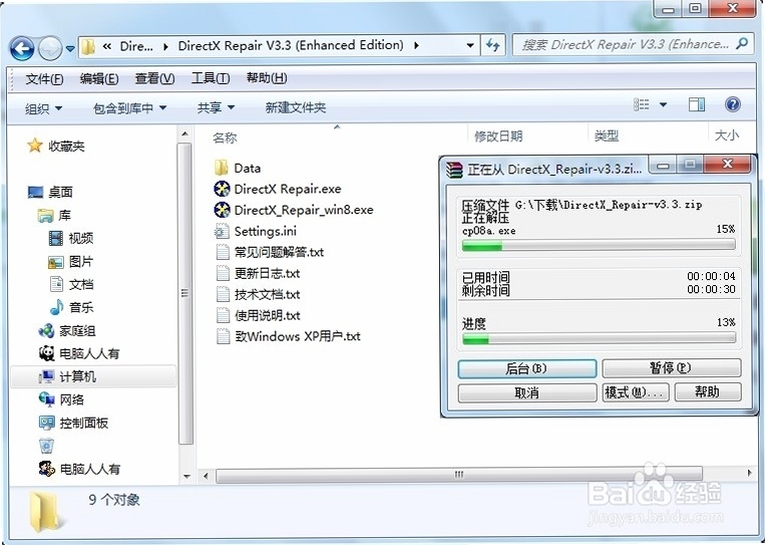The height and width of the screenshot is (545, 765).
Task: Select 桌面 in navigation pane
Action: (x=50, y=192)
